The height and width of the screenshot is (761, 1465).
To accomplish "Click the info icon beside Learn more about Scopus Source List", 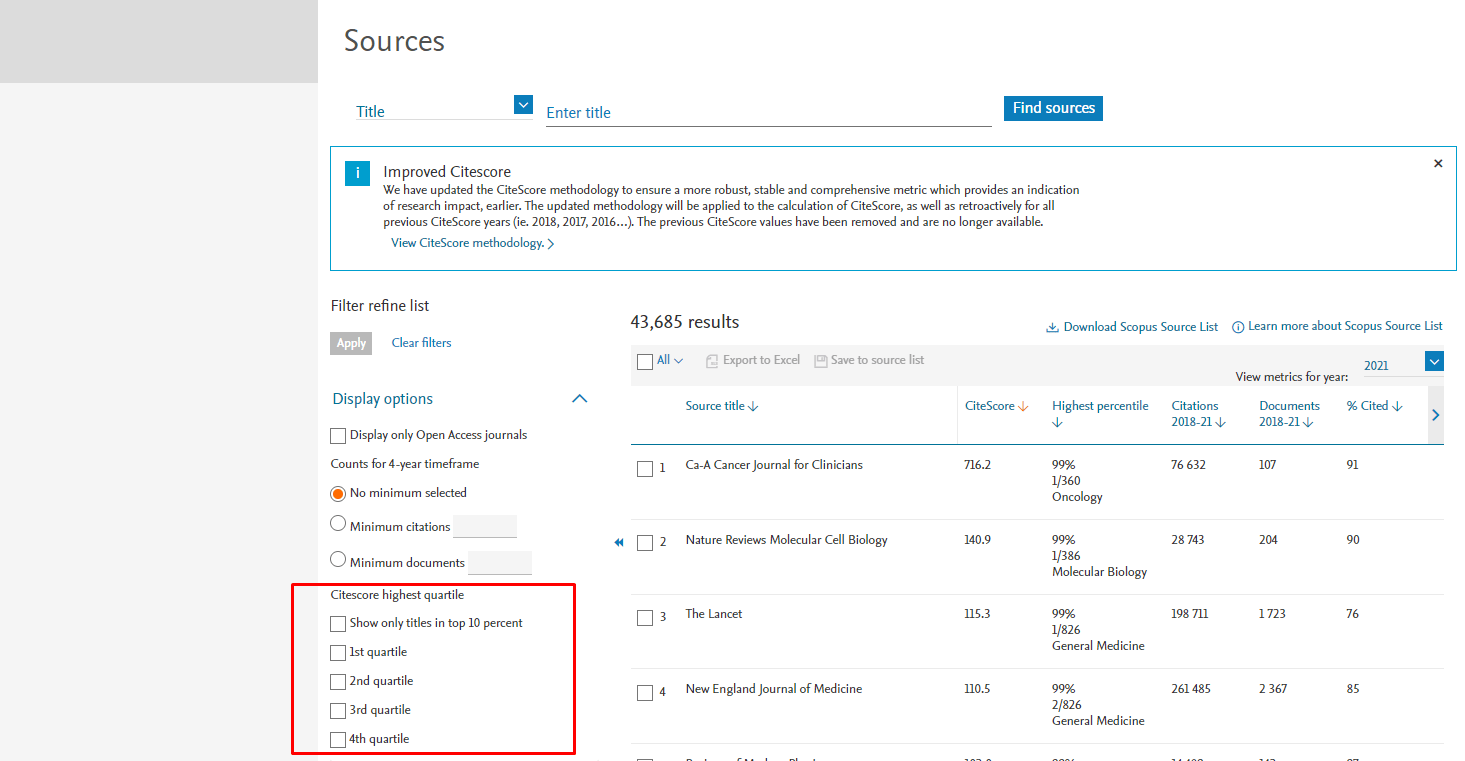I will click(x=1238, y=325).
